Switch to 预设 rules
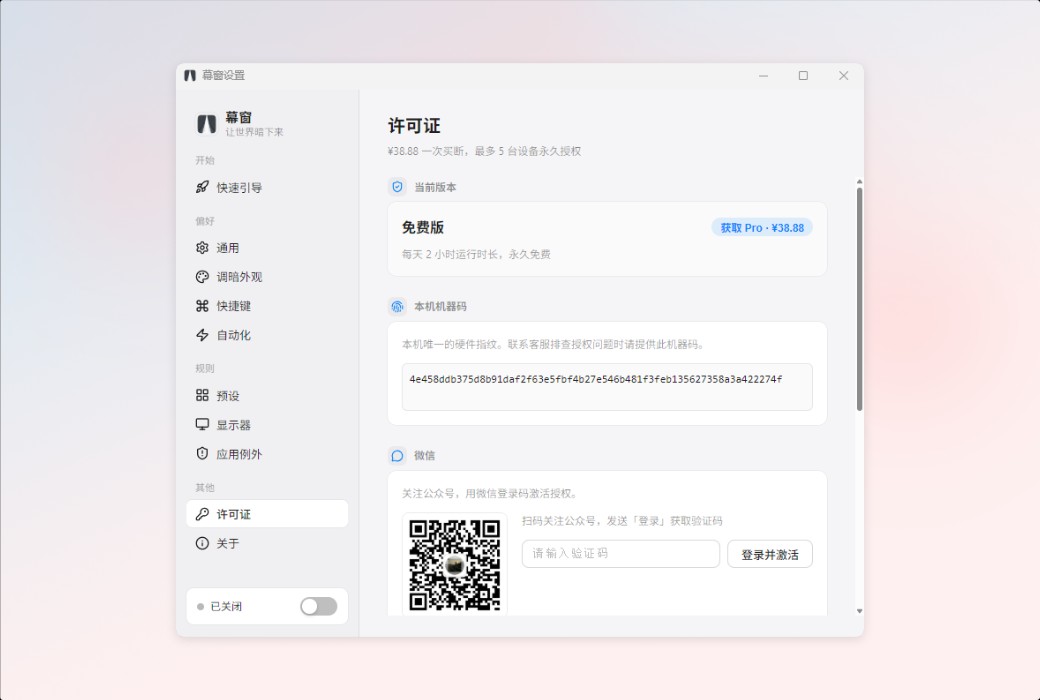Screen dimensions: 1040x700 pos(267,396)
